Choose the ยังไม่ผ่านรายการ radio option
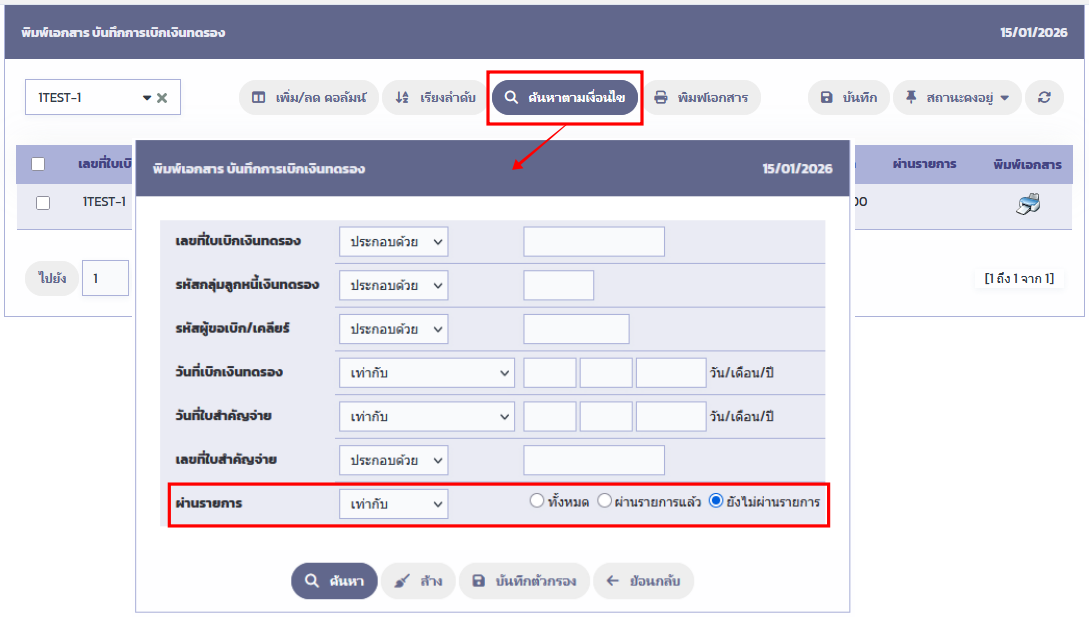The width and height of the screenshot is (1089, 617). [716, 501]
